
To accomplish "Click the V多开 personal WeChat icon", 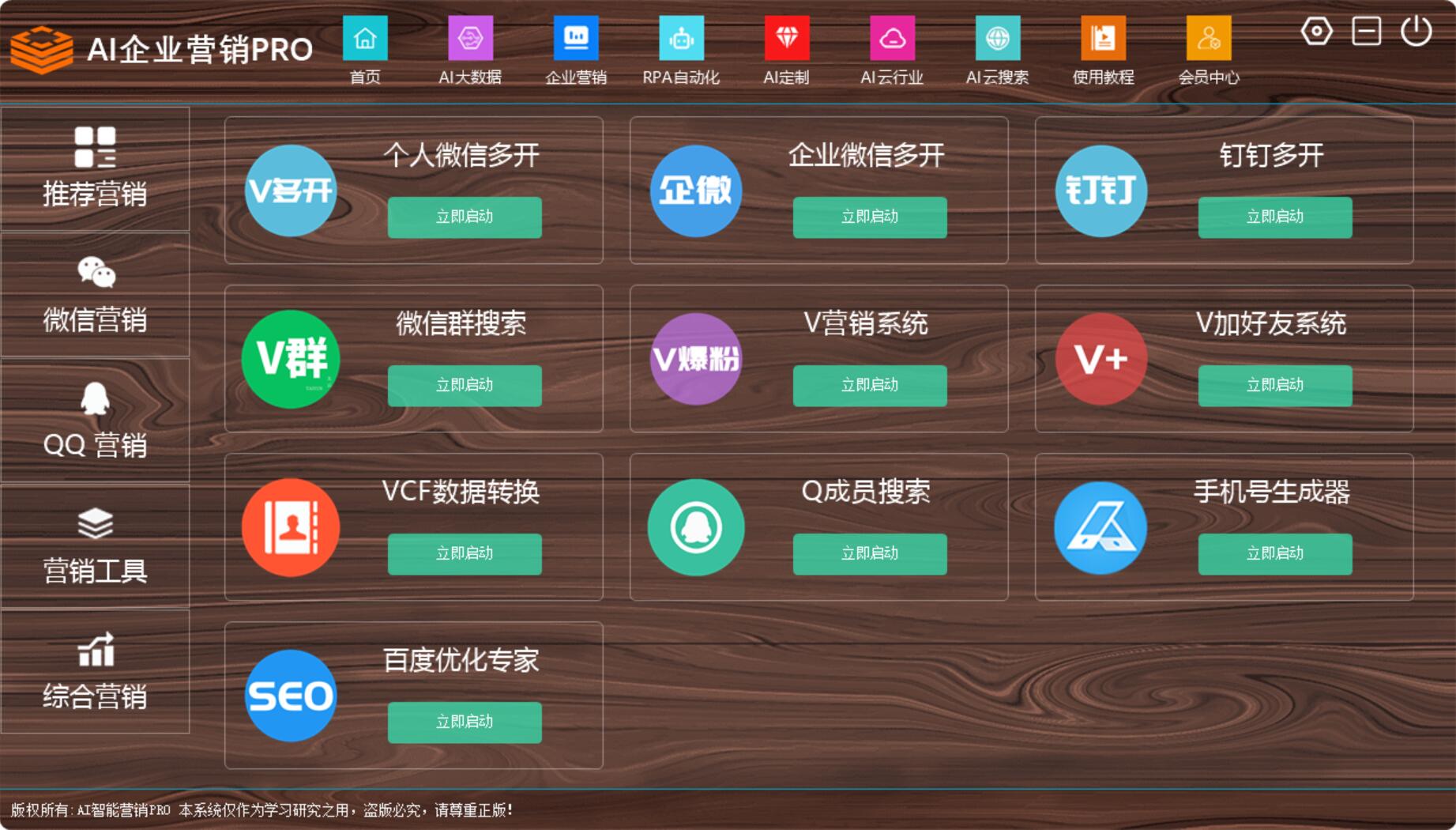I will [290, 191].
